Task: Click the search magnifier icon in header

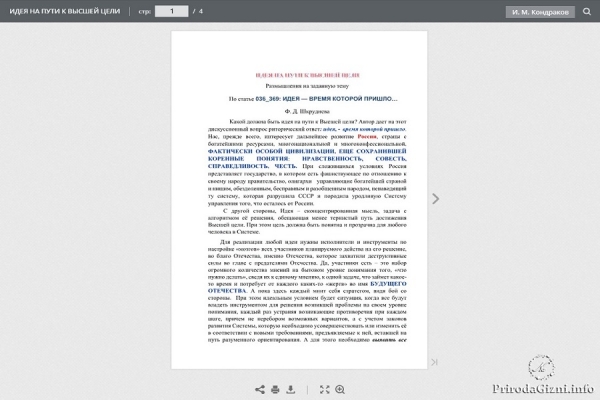Action: point(587,11)
